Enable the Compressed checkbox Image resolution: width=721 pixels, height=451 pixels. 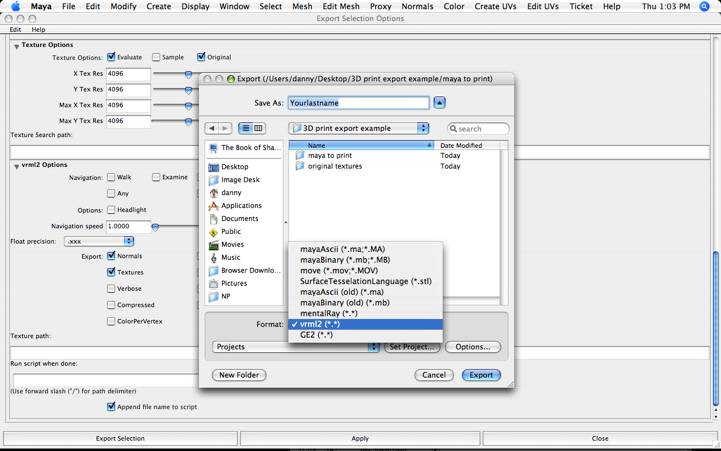[111, 305]
